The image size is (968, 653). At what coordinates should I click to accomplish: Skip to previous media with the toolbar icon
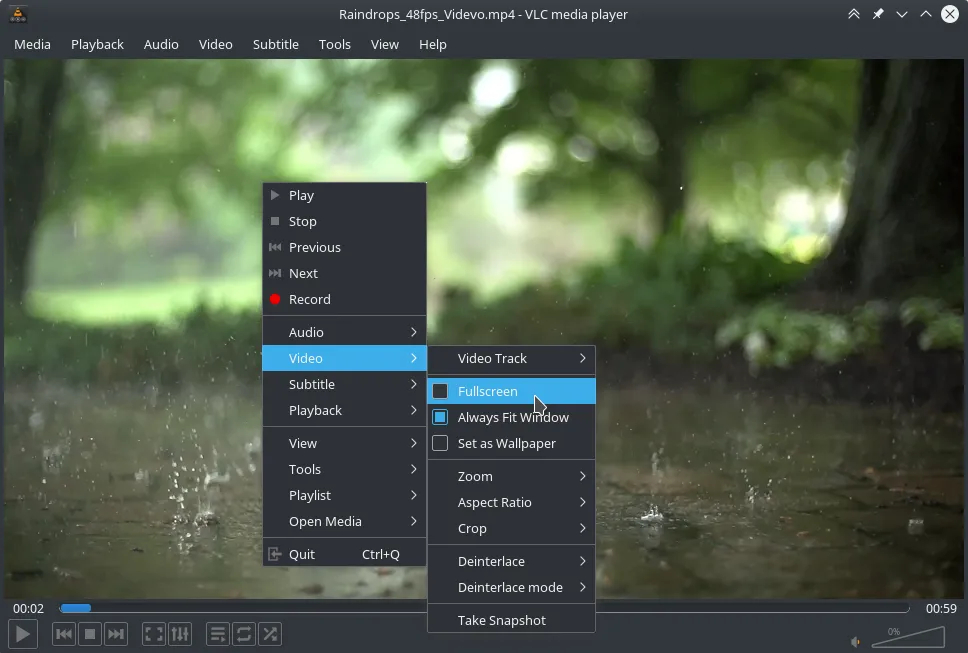tap(63, 633)
